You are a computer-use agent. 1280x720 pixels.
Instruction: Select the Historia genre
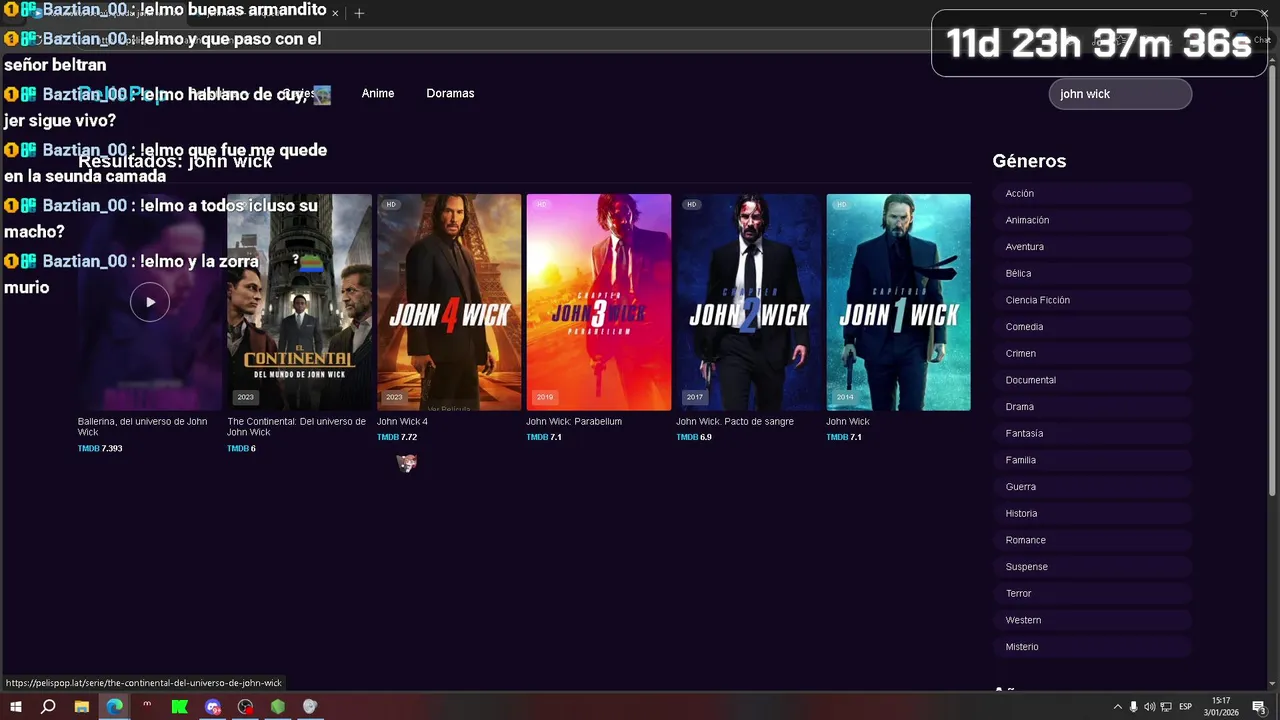1092,514
